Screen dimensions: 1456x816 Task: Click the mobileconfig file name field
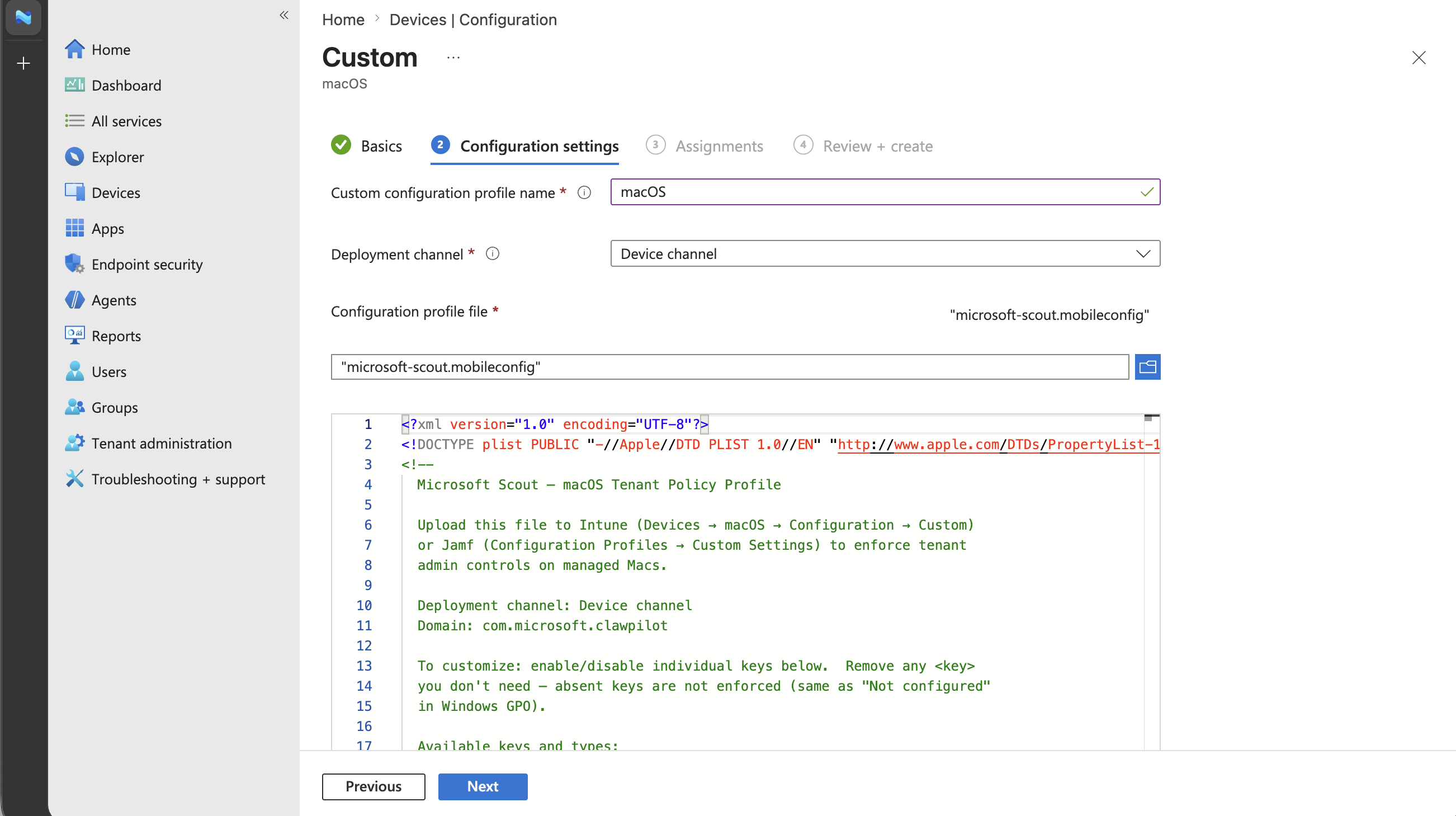pyautogui.click(x=730, y=367)
